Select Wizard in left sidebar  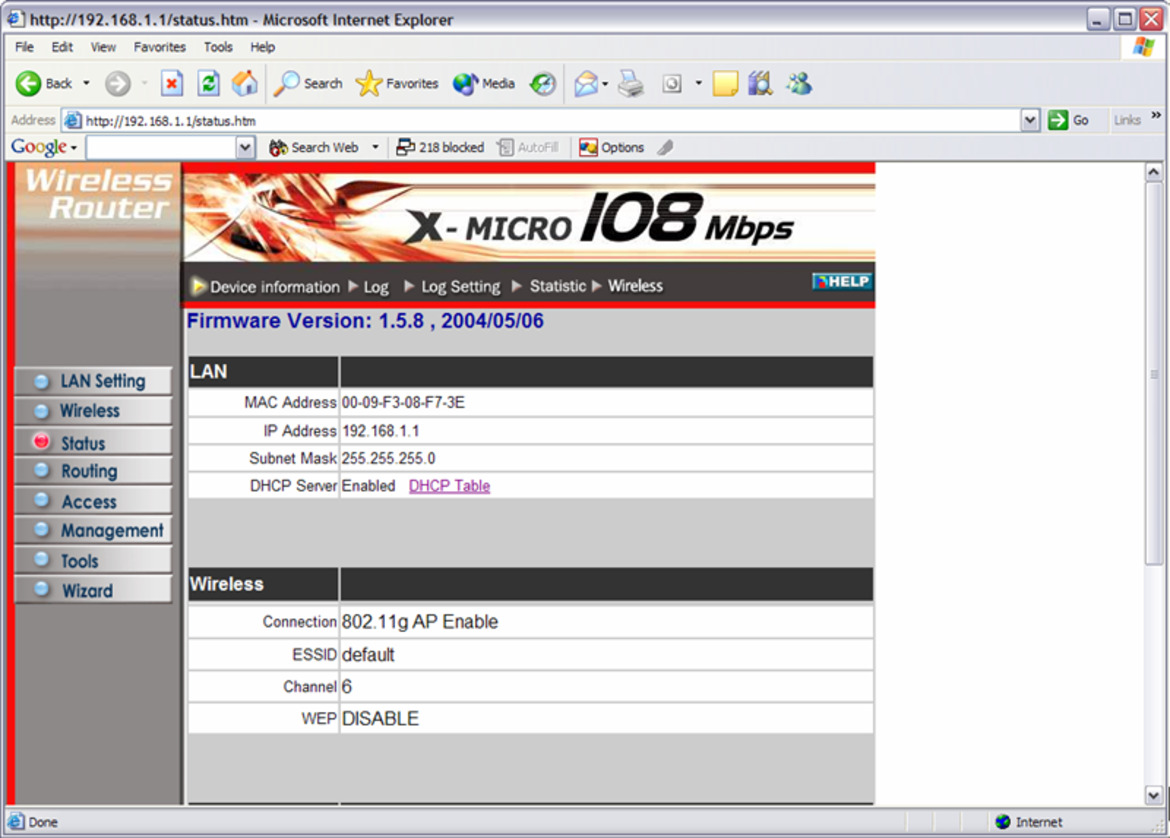(x=93, y=590)
